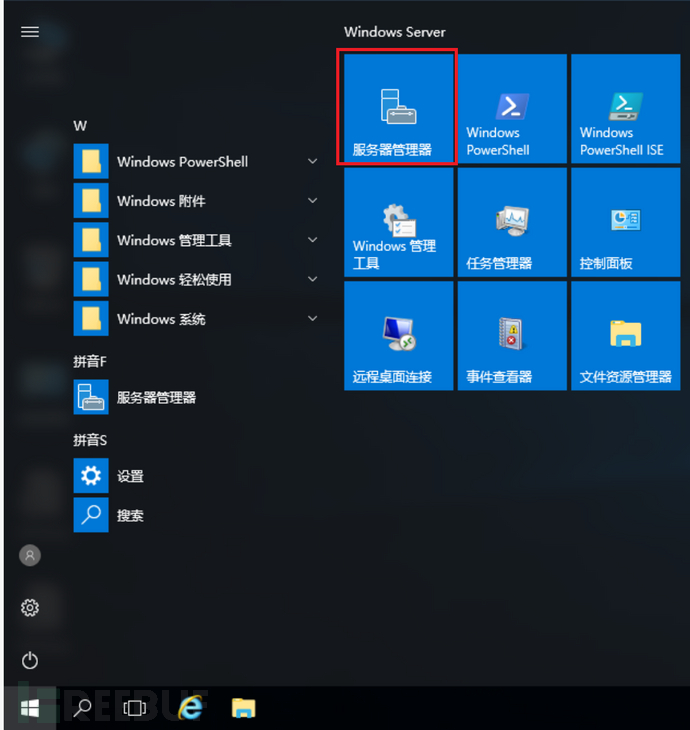
Task: Select the Windows 管理工具 folder entry
Action: coord(198,240)
